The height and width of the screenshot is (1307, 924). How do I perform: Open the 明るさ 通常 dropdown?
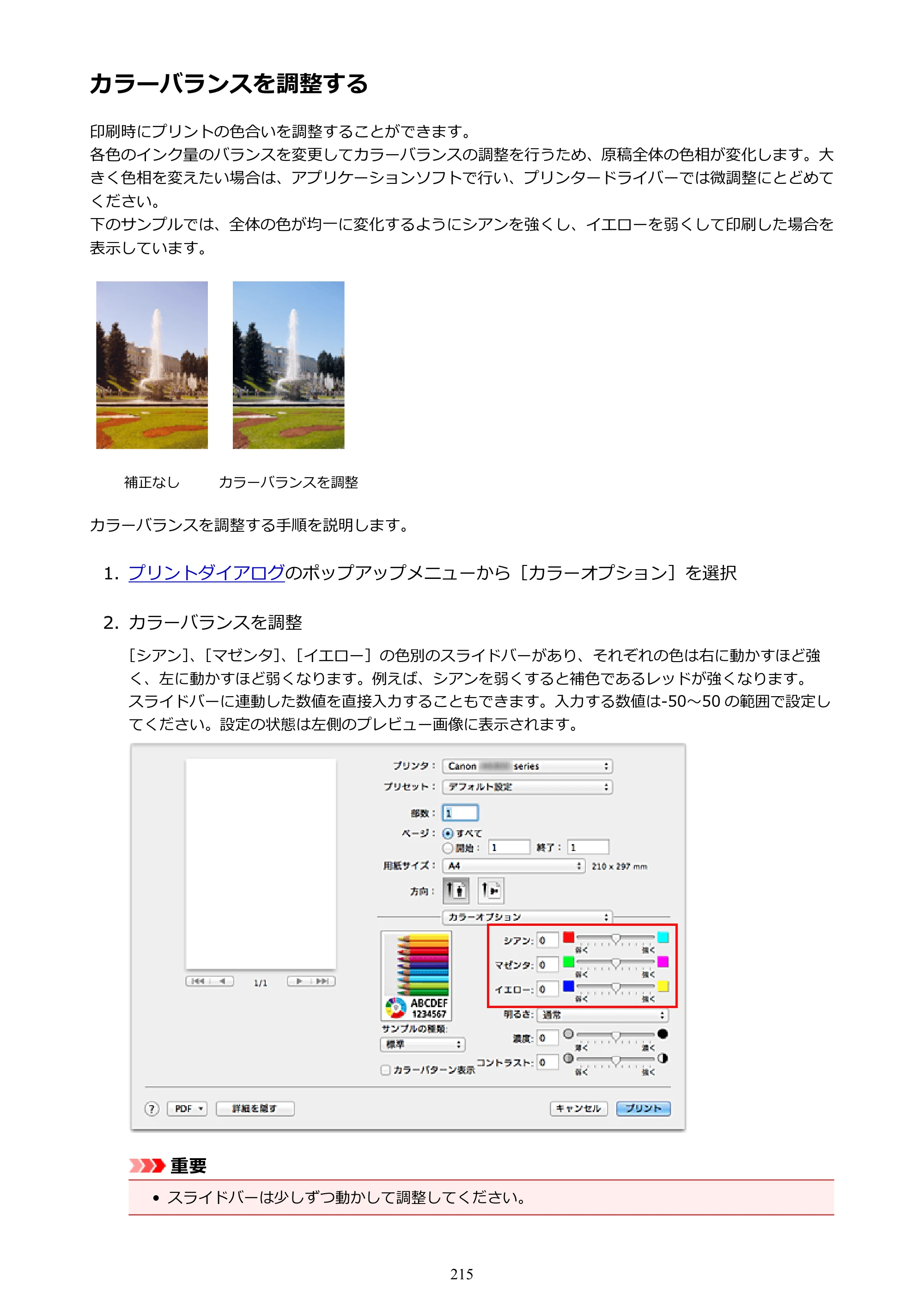(603, 1015)
